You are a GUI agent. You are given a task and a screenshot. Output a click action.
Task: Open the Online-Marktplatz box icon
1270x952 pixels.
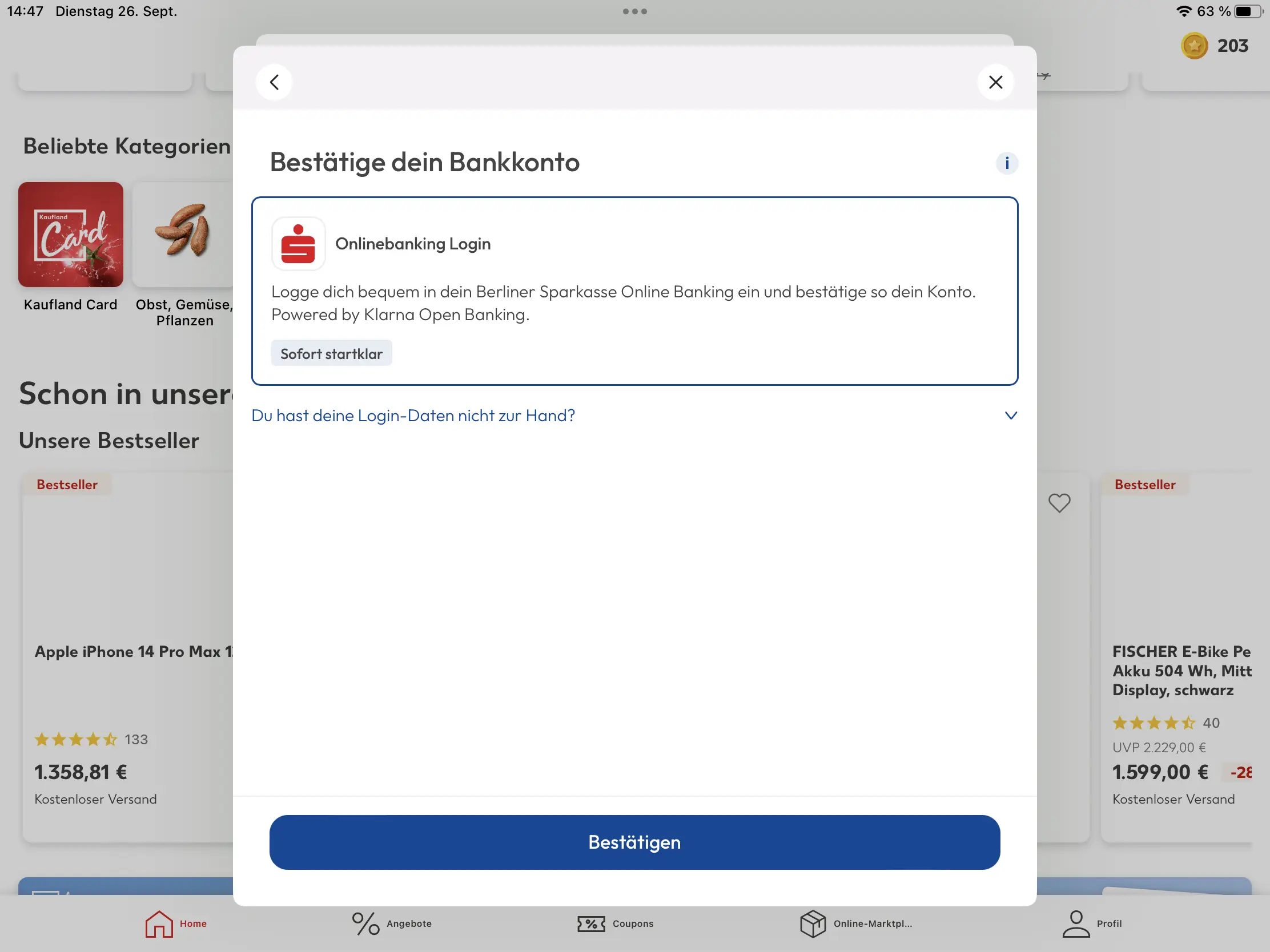(813, 923)
